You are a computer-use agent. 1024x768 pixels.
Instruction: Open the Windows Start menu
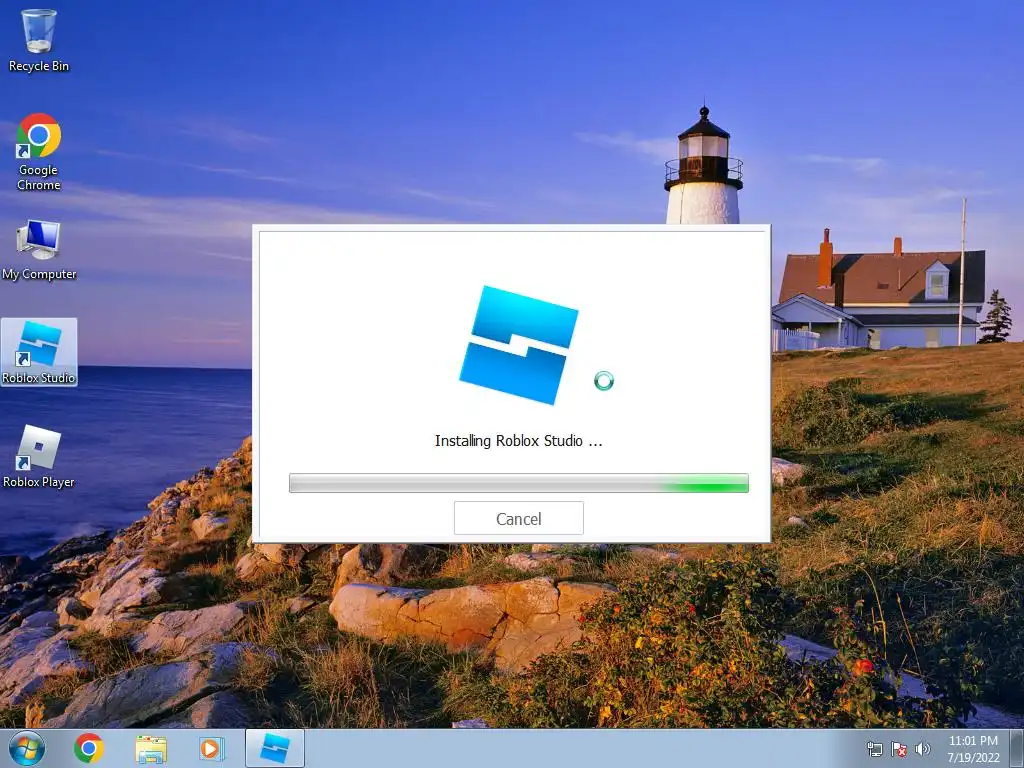[x=26, y=748]
